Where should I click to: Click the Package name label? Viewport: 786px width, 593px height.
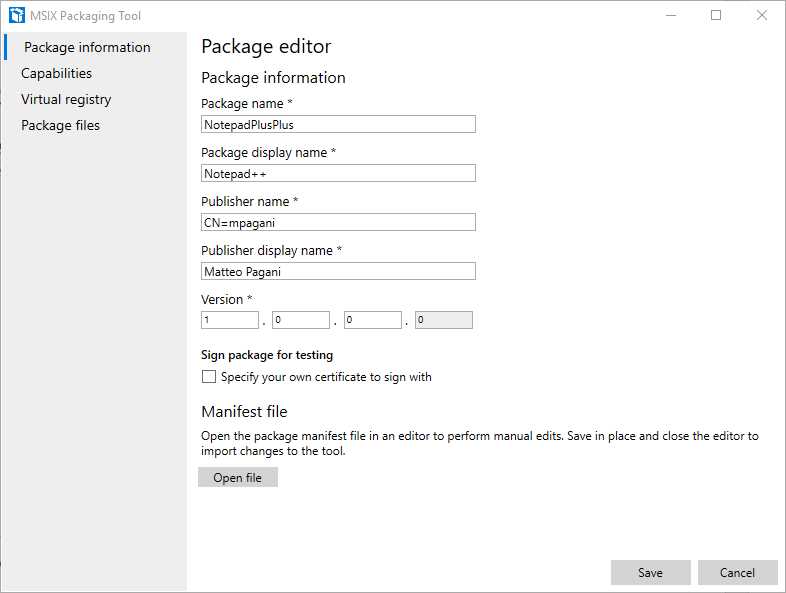(x=247, y=103)
